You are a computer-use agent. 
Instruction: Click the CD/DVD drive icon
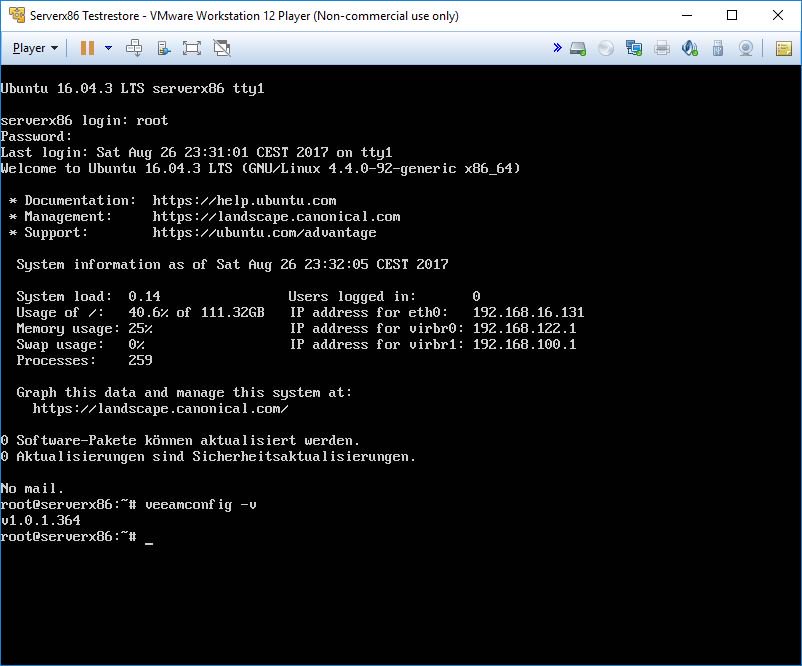coord(606,49)
